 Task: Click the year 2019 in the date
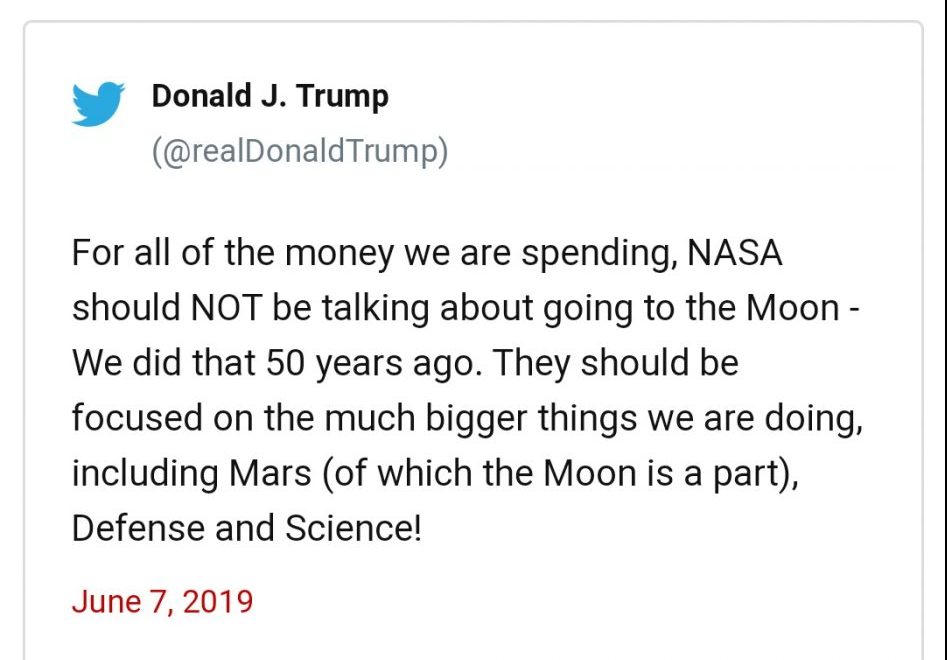point(217,601)
